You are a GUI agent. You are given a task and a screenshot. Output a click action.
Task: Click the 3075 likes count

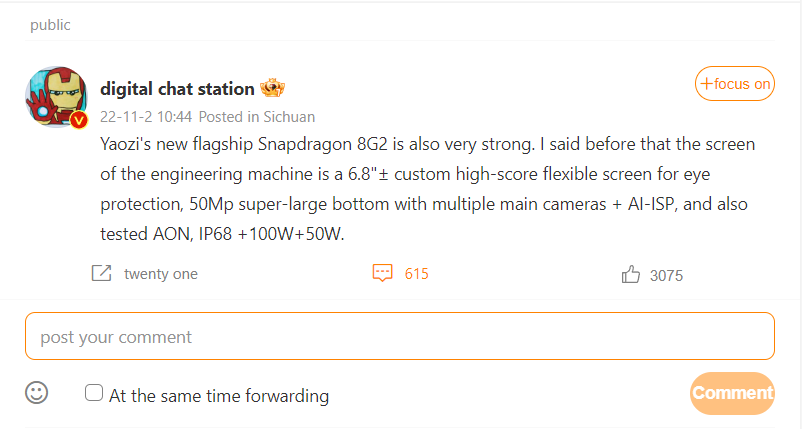(x=666, y=275)
